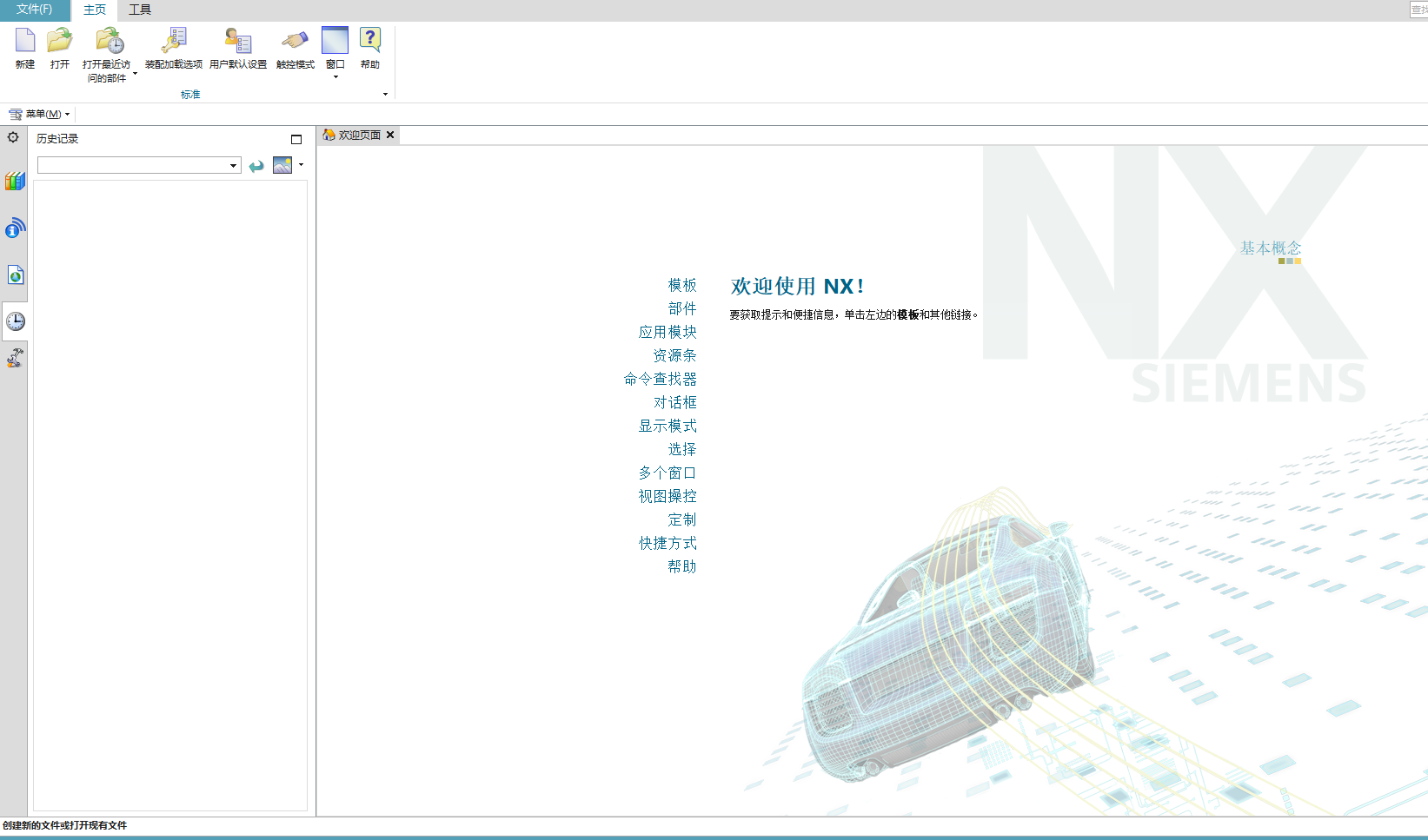This screenshot has width=1428, height=840.
Task: Click resource bar gear settings icon
Action: (13, 137)
